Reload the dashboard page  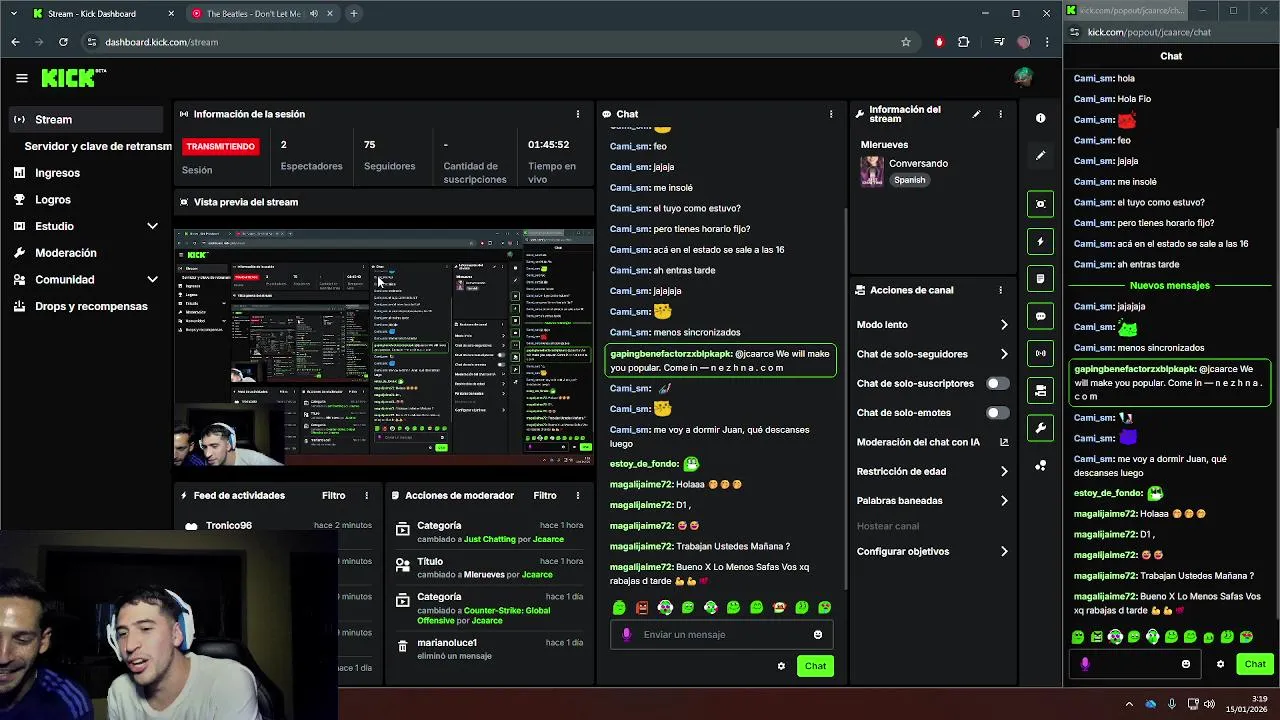click(x=63, y=42)
